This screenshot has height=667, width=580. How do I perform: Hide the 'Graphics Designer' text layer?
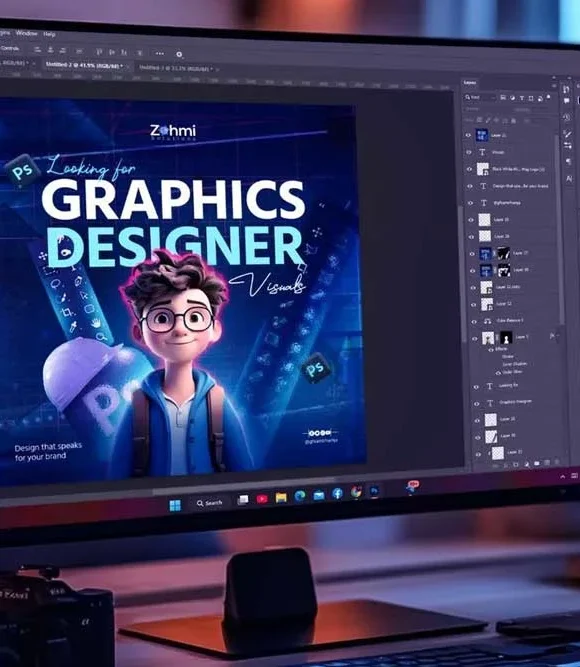pyautogui.click(x=477, y=403)
